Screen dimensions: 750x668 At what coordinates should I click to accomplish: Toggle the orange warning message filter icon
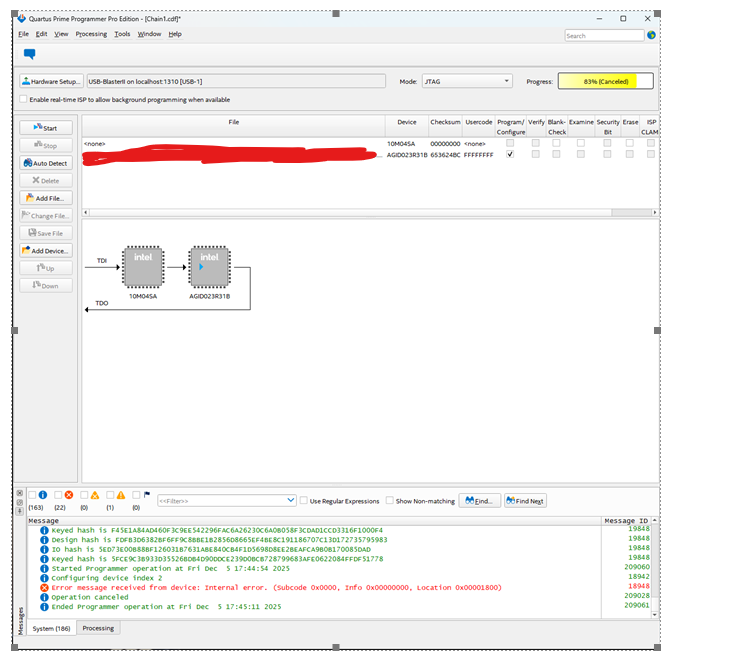tap(95, 495)
